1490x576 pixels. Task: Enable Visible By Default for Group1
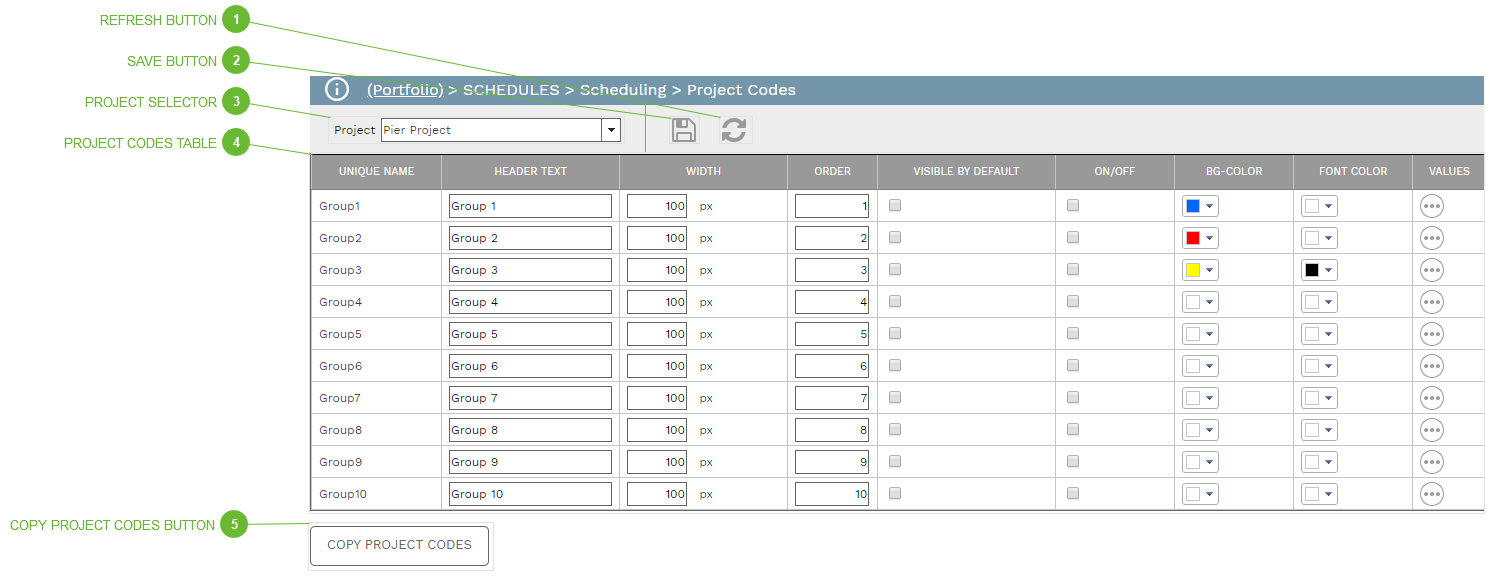click(x=895, y=205)
